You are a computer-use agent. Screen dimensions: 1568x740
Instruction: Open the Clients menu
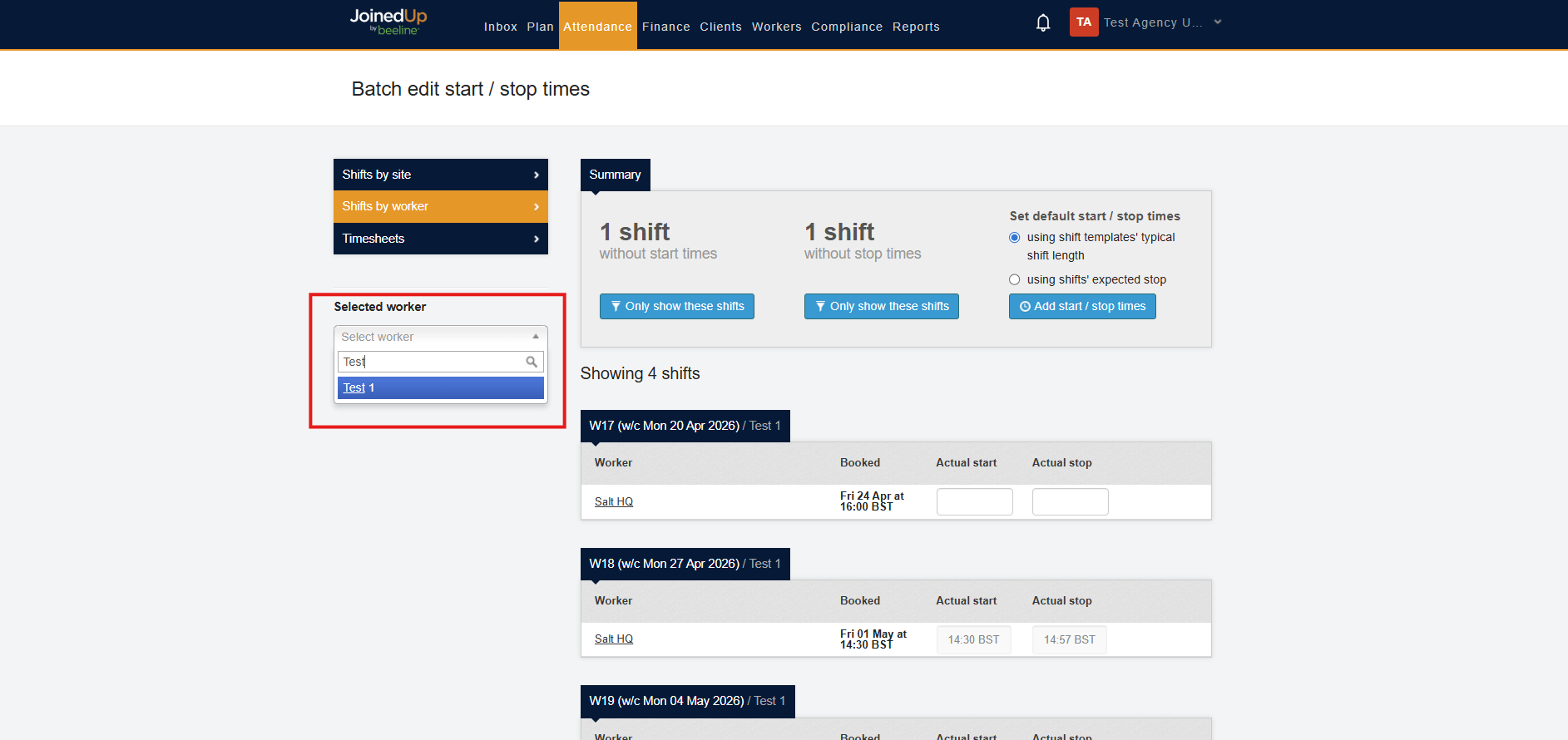pos(720,27)
